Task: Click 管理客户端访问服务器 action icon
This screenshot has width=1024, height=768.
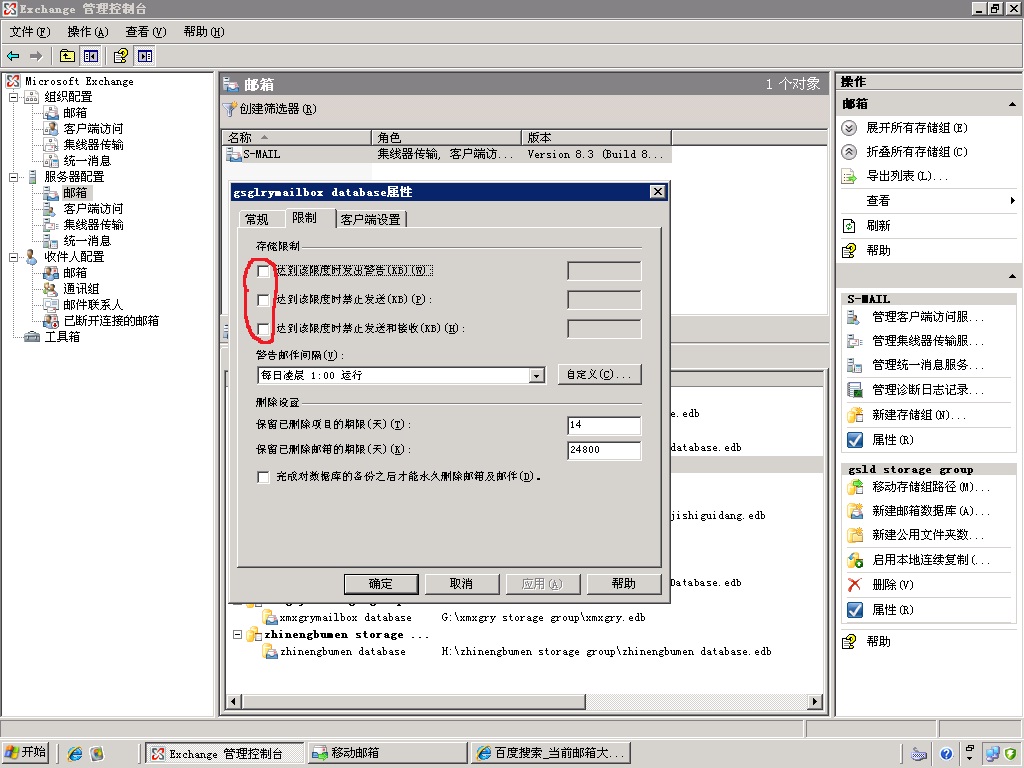Action: click(854, 317)
